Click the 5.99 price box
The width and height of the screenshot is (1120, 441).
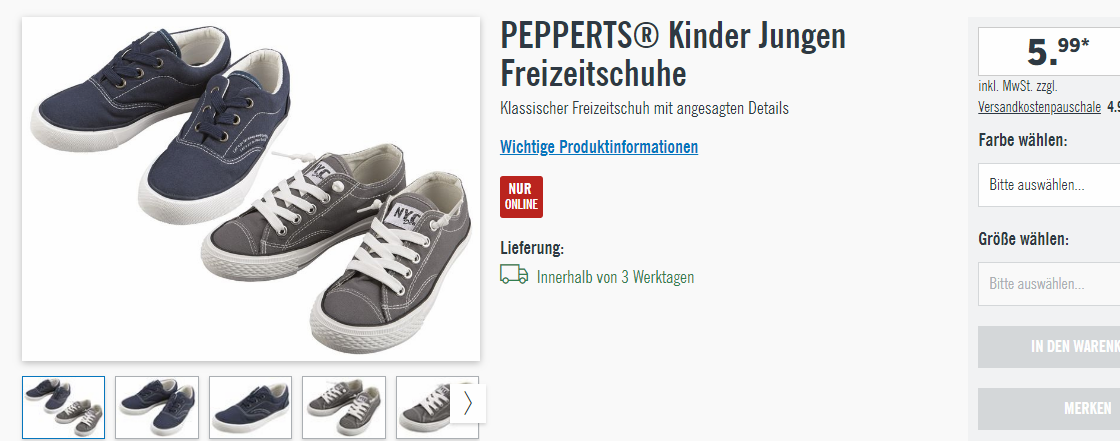(x=1049, y=51)
